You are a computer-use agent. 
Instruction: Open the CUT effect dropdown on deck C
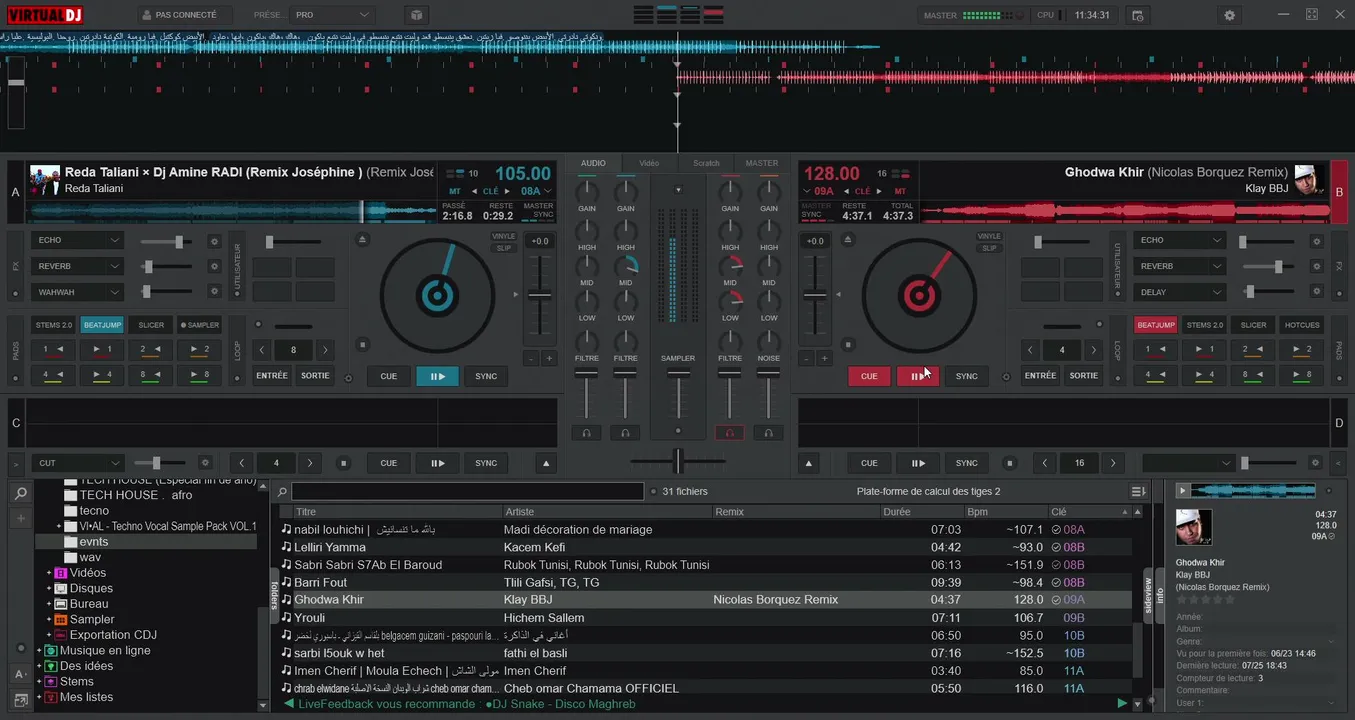pyautogui.click(x=78, y=463)
